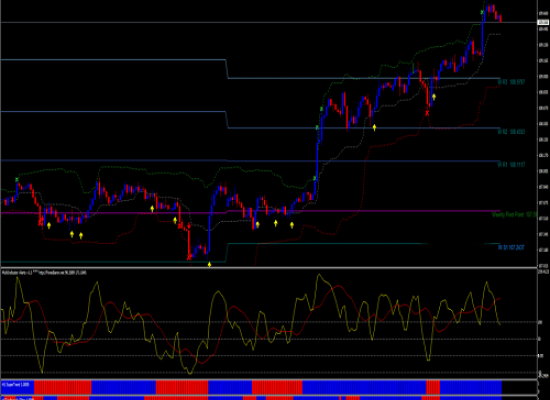
Task: Click the green X marker on the W R2 breakout candle
Action: [317, 128]
